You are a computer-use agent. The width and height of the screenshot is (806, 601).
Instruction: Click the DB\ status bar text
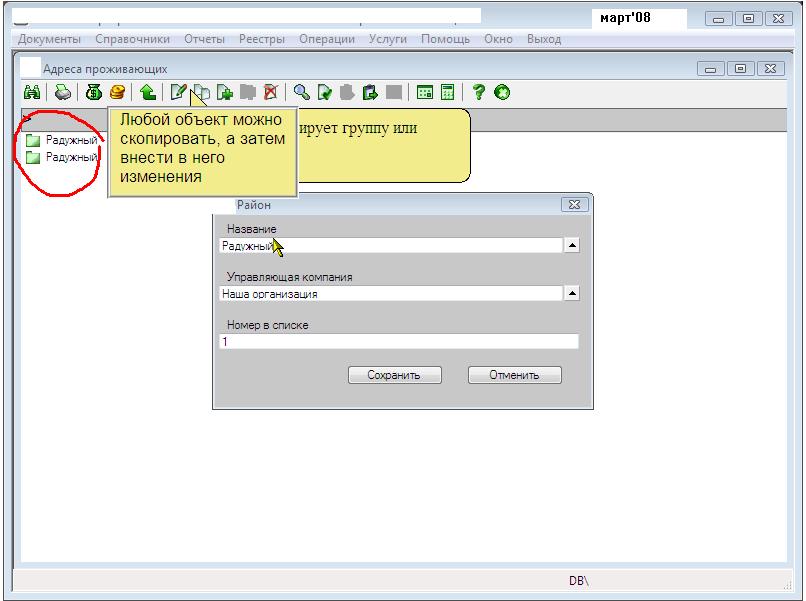pos(578,581)
